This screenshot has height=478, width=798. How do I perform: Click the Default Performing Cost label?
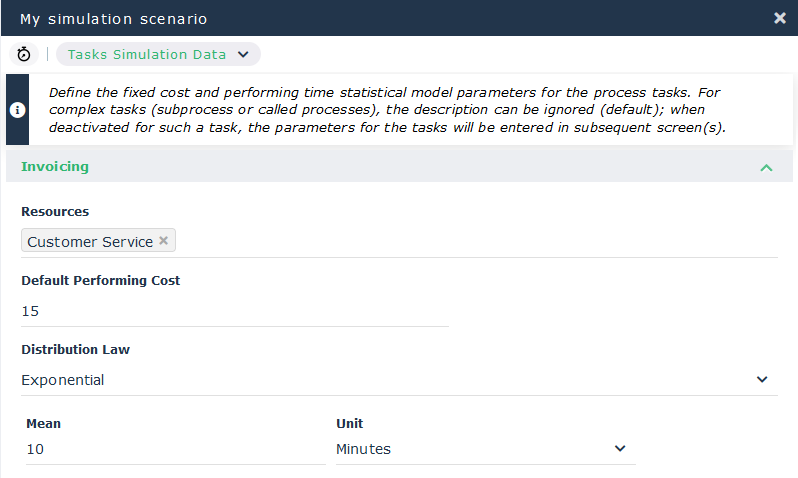point(101,281)
